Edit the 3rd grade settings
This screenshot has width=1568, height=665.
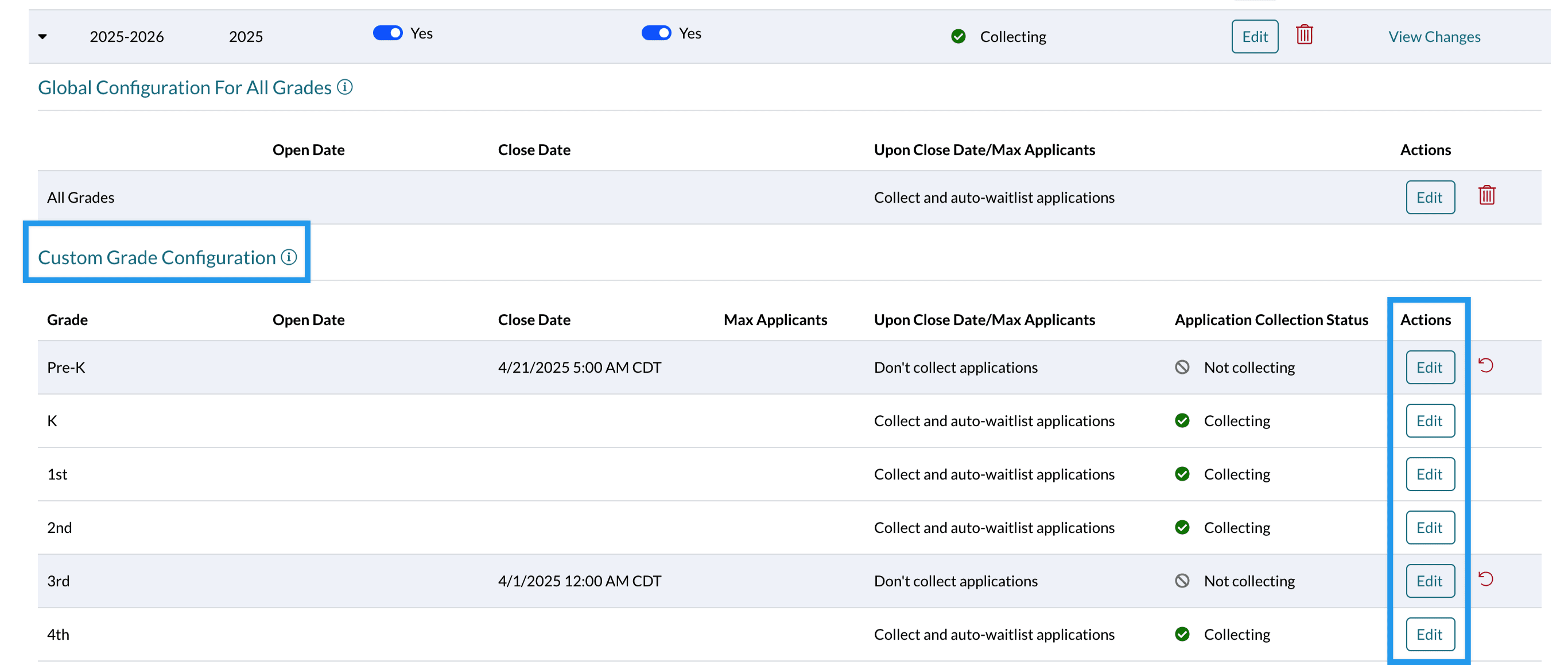pyautogui.click(x=1429, y=581)
